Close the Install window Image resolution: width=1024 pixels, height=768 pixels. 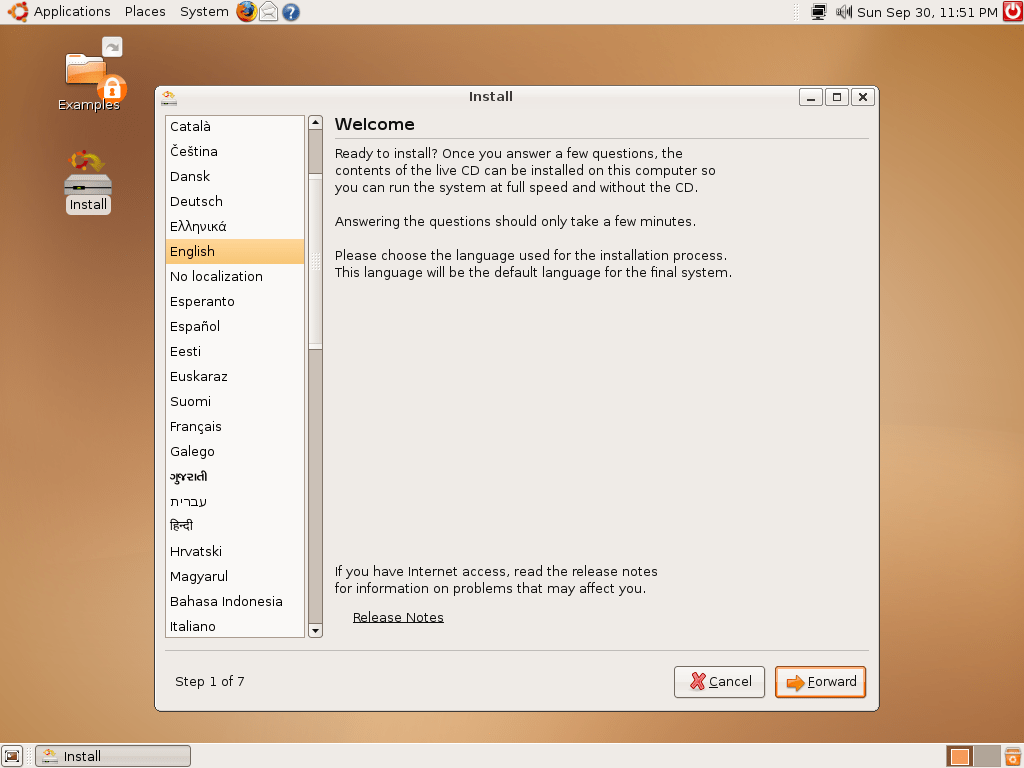tap(863, 97)
